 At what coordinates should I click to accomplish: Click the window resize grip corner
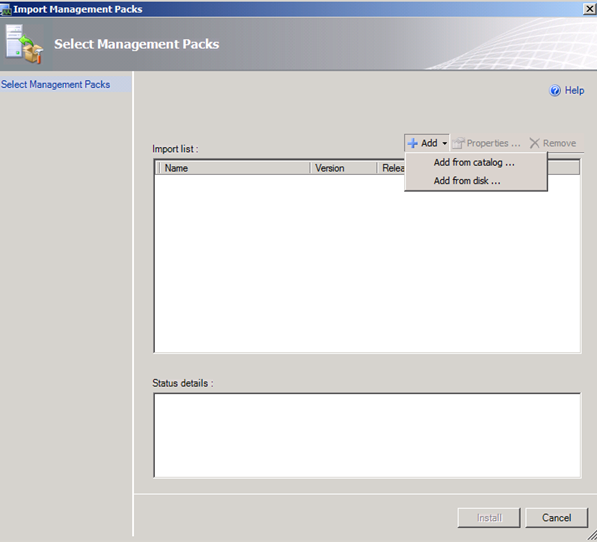click(591, 536)
